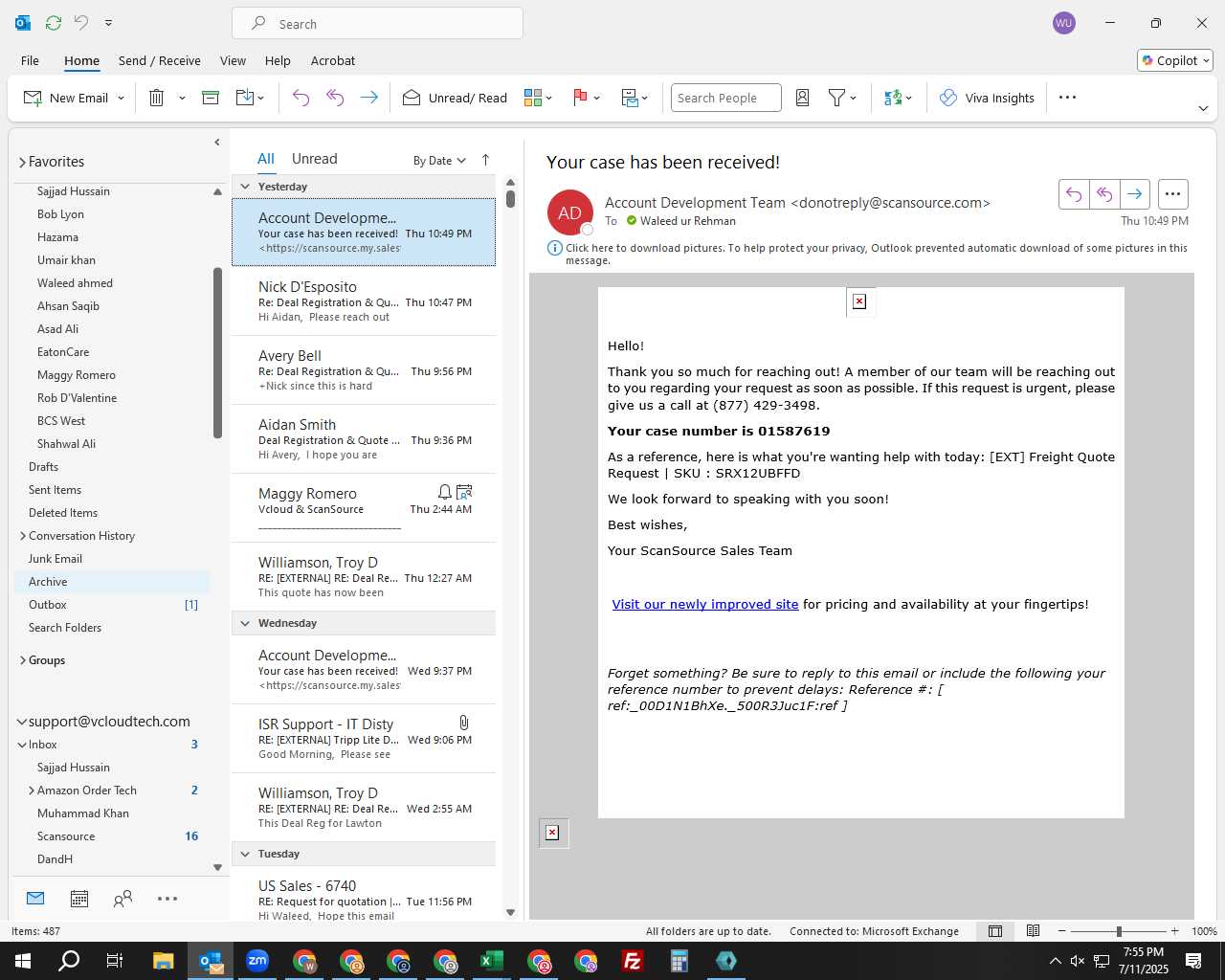This screenshot has height=980, width=1225.
Task: Click the Categorize colored squares icon
Action: [533, 98]
